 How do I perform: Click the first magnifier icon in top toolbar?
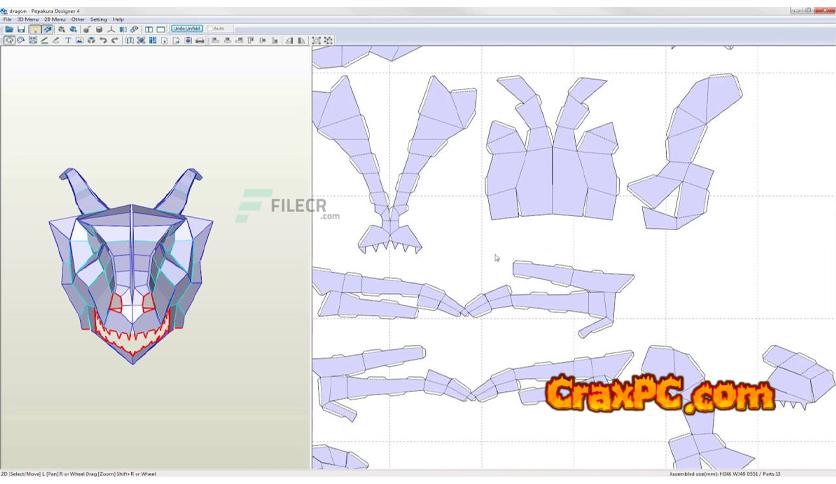pyautogui.click(x=62, y=29)
